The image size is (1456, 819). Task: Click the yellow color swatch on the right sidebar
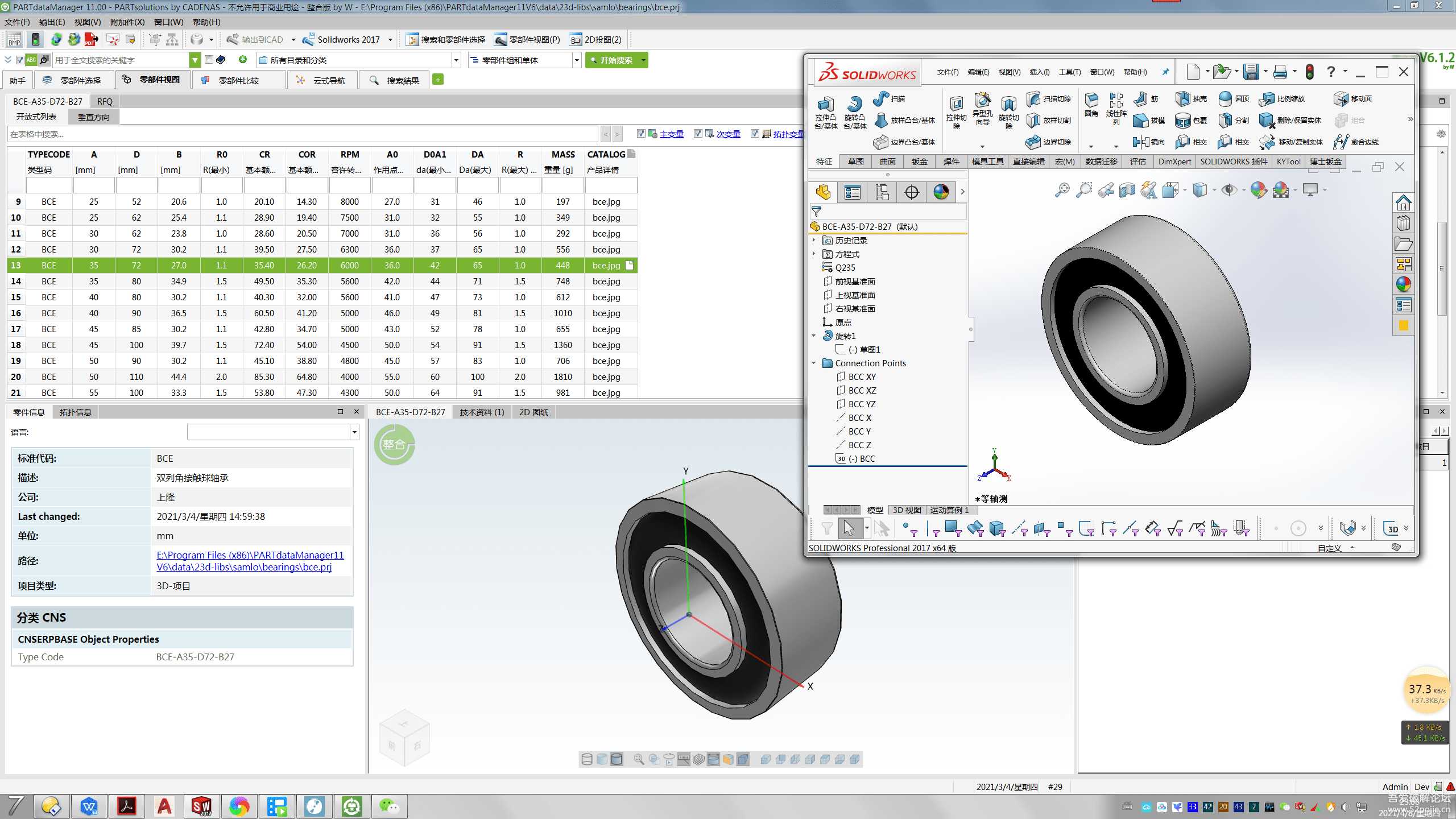tap(1403, 325)
